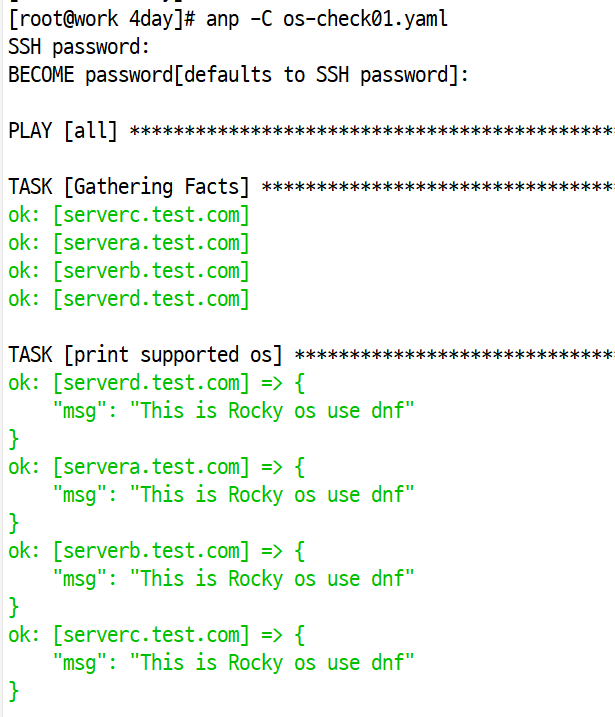Click msg text below serverb result

pyautogui.click(x=234, y=579)
